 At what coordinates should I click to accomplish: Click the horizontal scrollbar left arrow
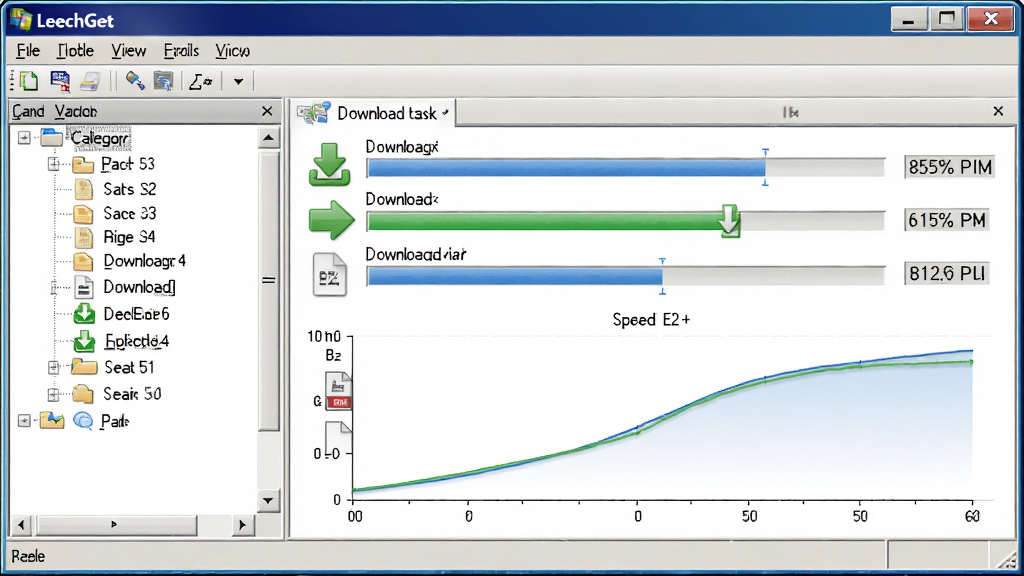pyautogui.click(x=21, y=524)
